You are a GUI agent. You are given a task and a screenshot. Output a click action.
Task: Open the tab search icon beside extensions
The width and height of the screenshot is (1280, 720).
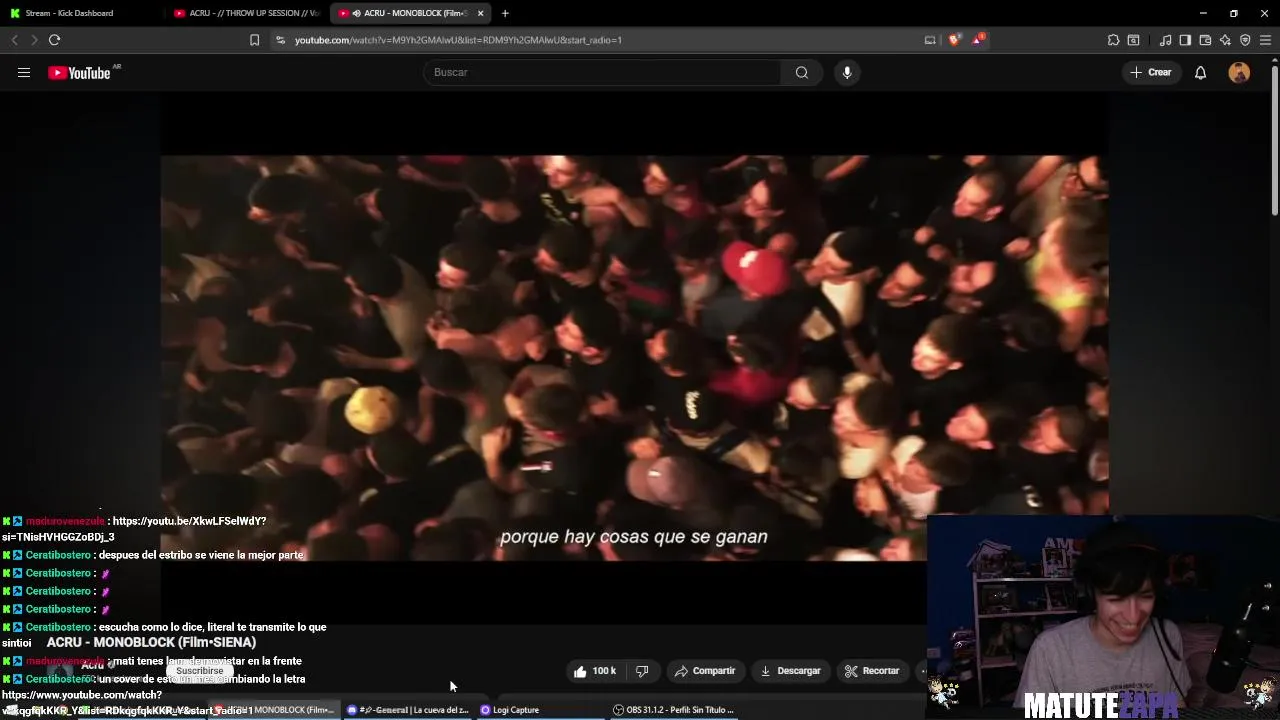1133,40
